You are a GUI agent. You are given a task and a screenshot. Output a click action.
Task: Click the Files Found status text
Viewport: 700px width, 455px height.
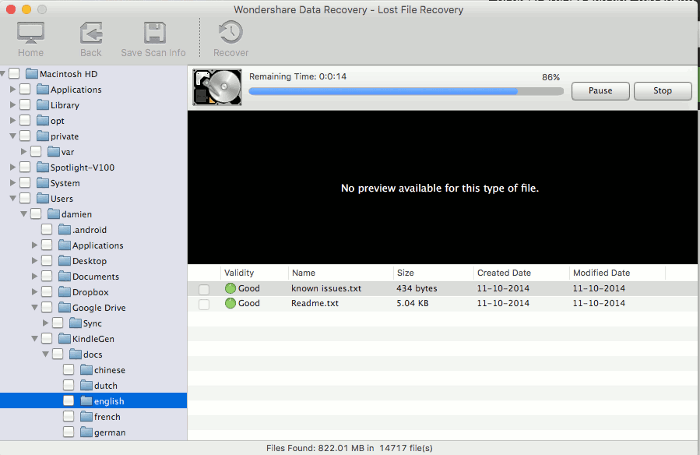click(x=349, y=448)
